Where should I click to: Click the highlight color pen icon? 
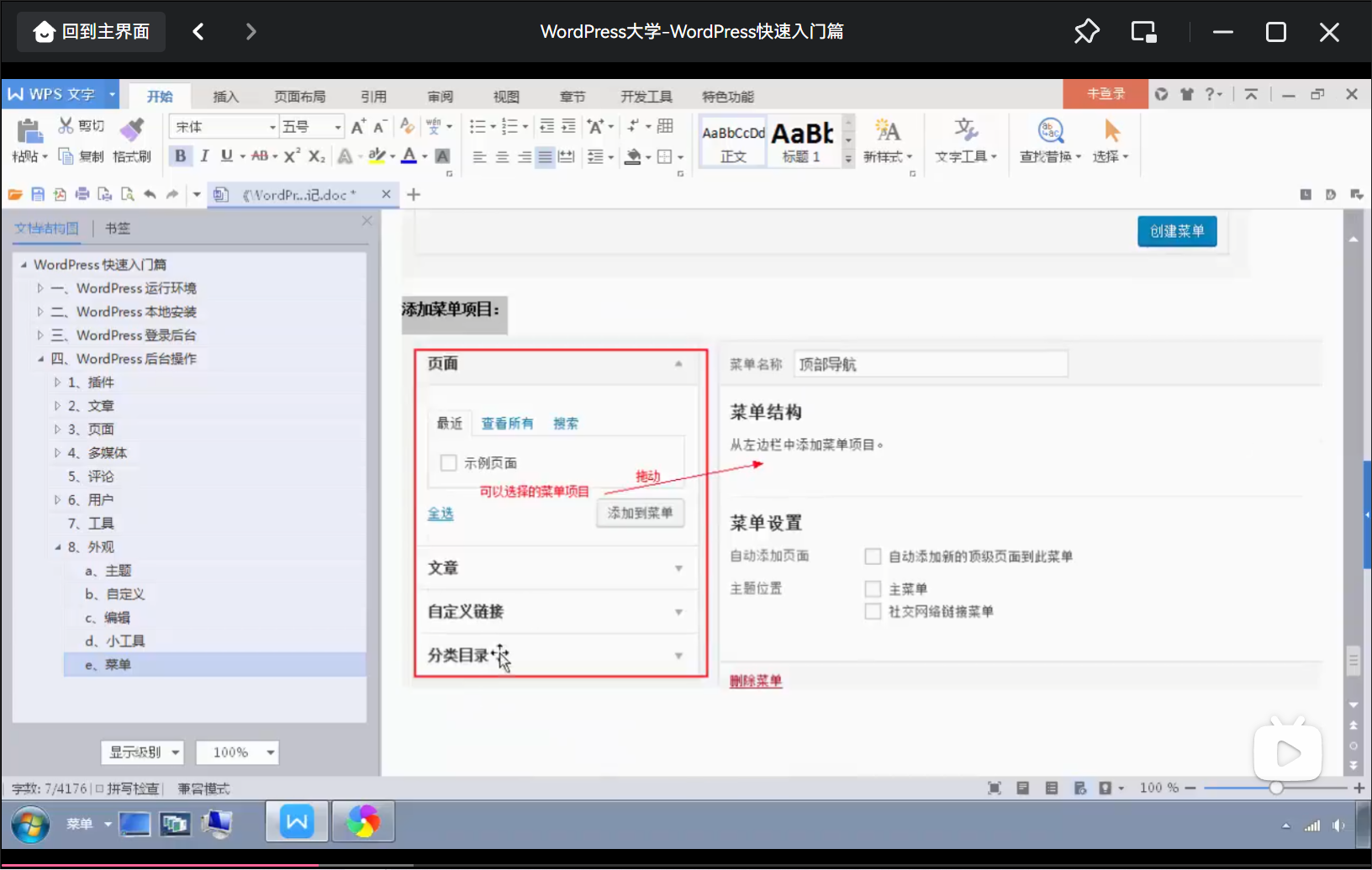(377, 156)
